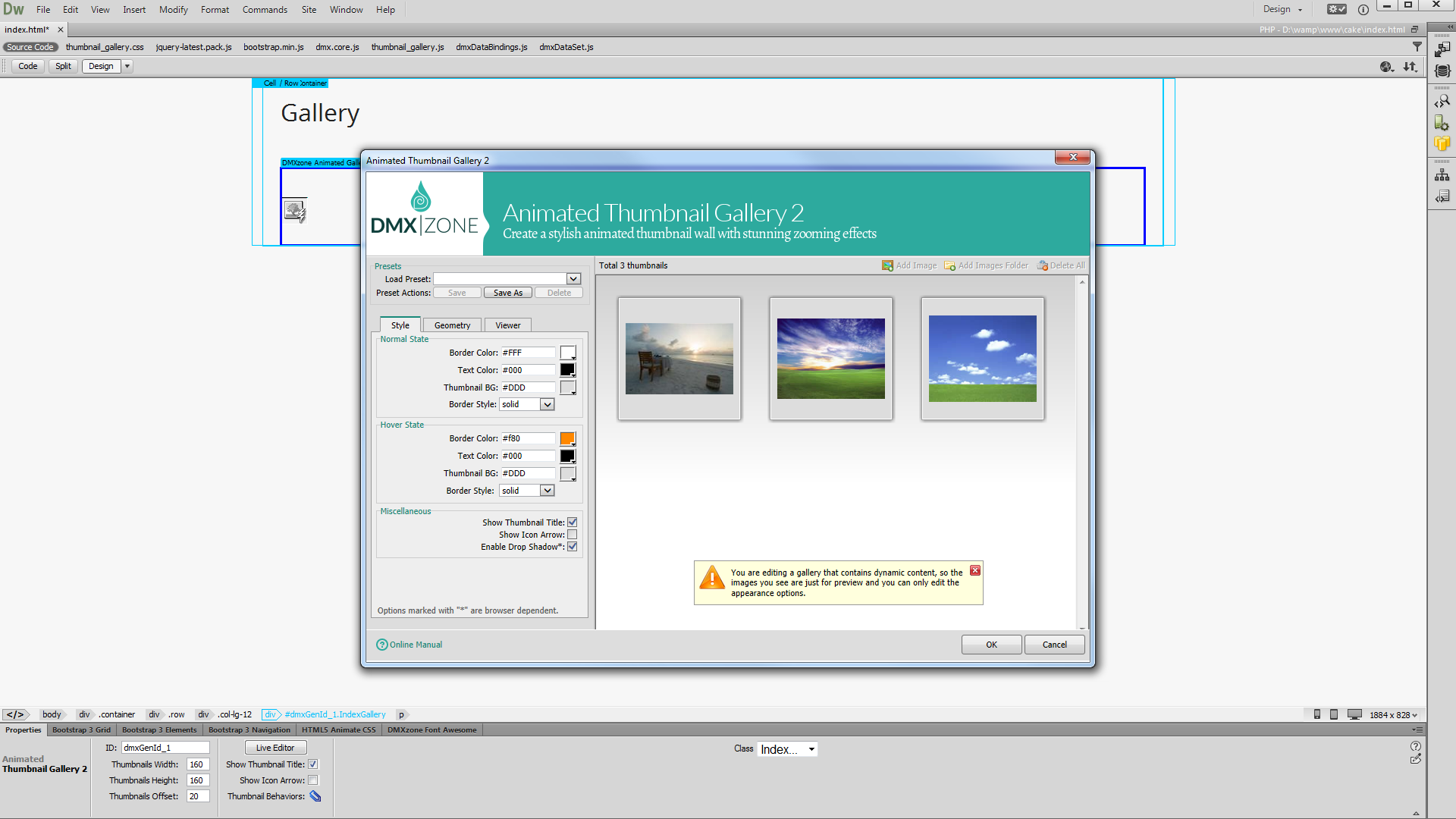The image size is (1456, 819).
Task: Open the Bootstrap 3 Elements tab
Action: [159, 730]
